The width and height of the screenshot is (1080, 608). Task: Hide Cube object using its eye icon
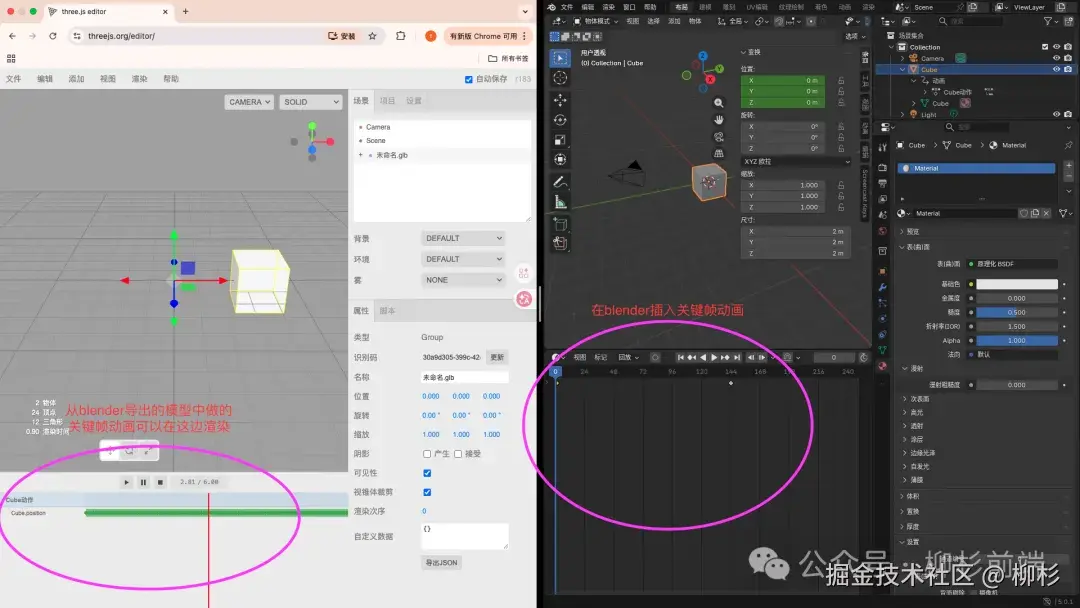1057,70
